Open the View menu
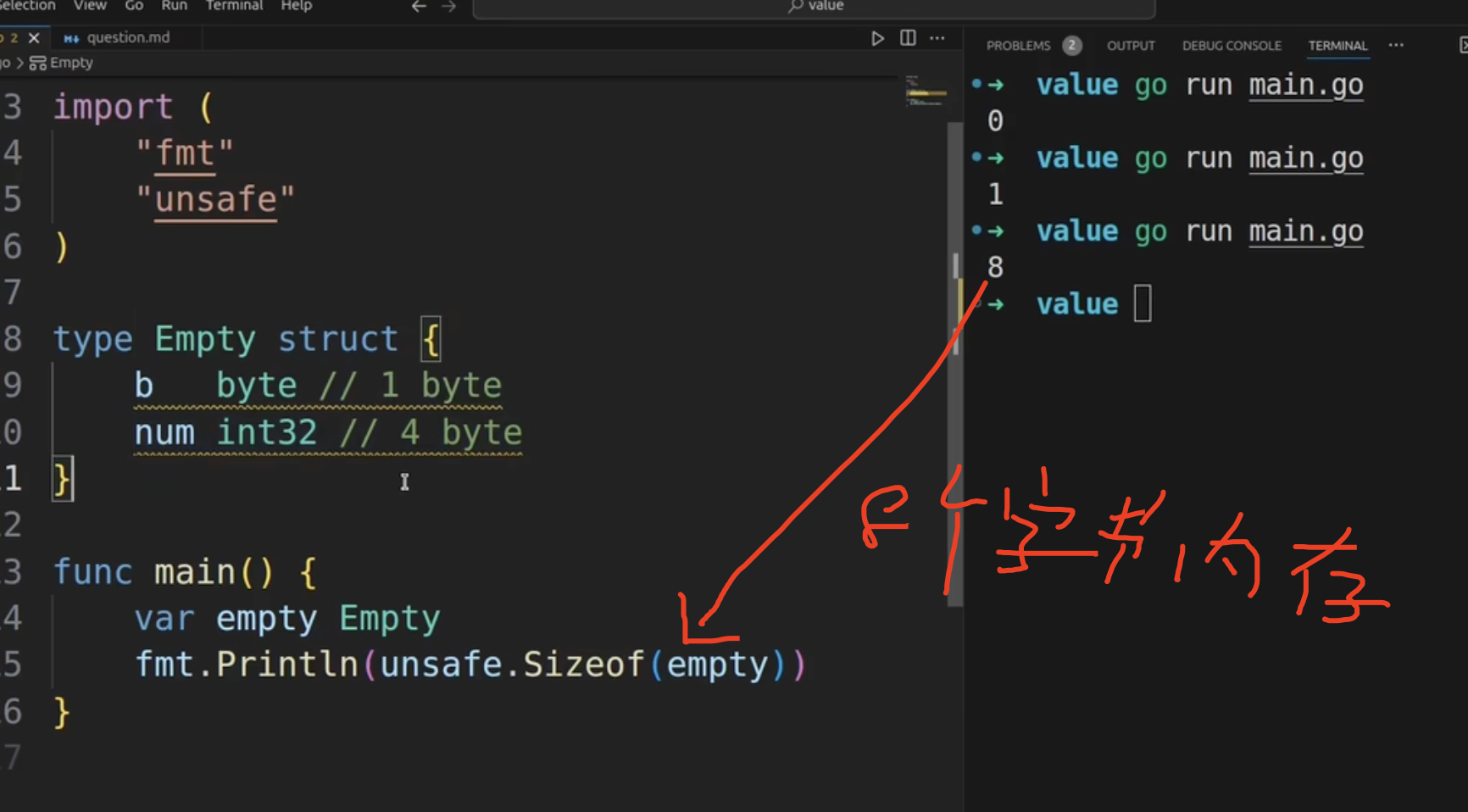The width and height of the screenshot is (1468, 812). coord(90,5)
